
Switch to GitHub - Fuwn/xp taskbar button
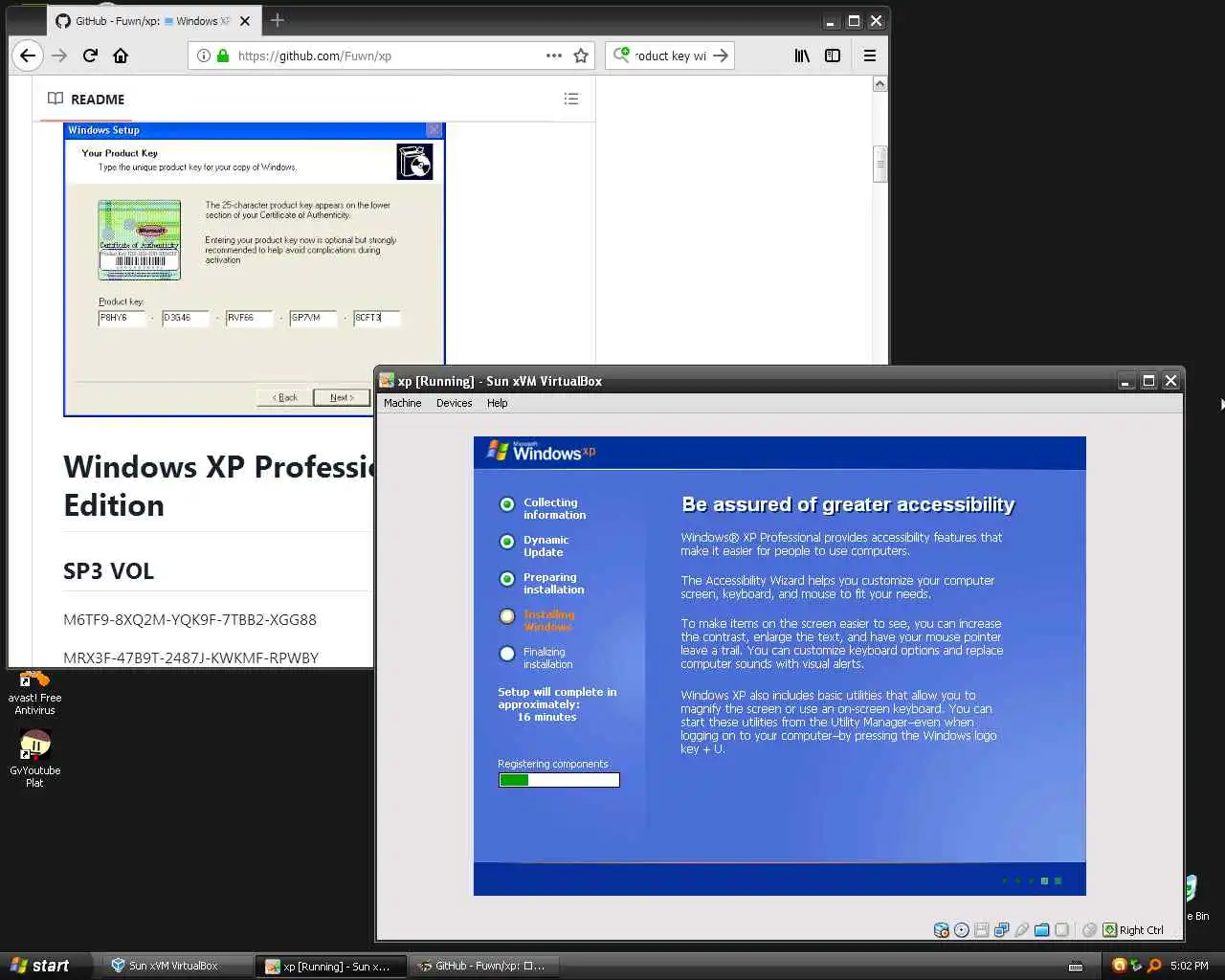[485, 966]
